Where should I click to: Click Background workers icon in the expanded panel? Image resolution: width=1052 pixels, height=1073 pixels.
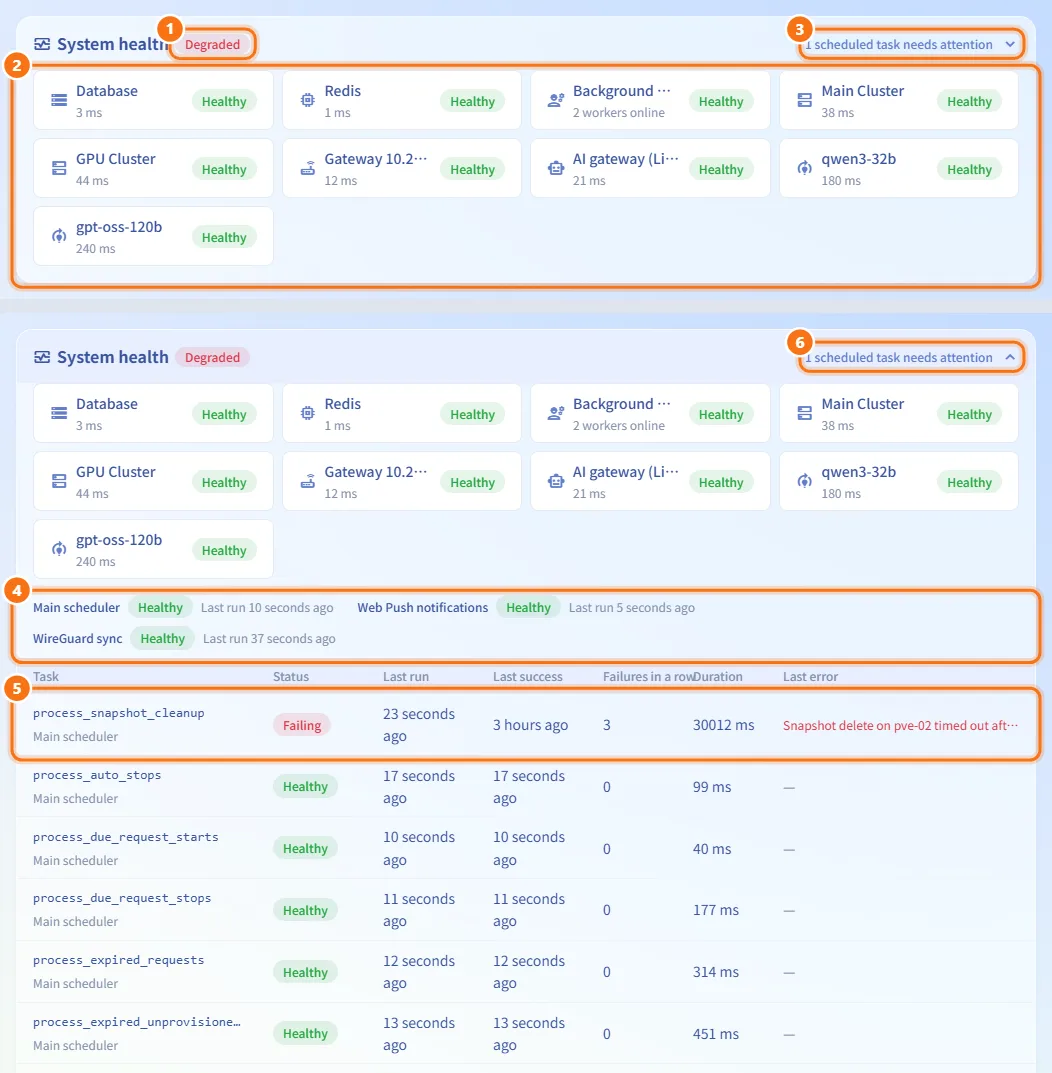tap(556, 413)
